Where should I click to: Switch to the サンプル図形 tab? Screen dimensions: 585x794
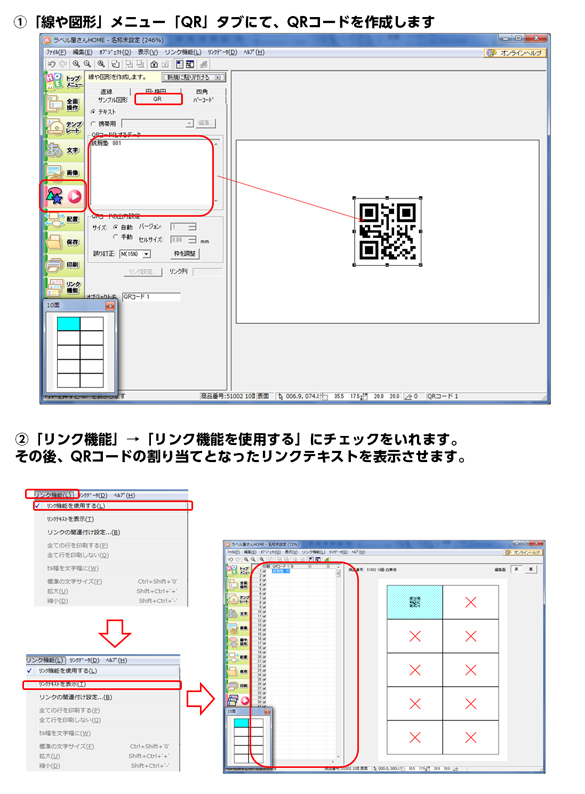(112, 100)
